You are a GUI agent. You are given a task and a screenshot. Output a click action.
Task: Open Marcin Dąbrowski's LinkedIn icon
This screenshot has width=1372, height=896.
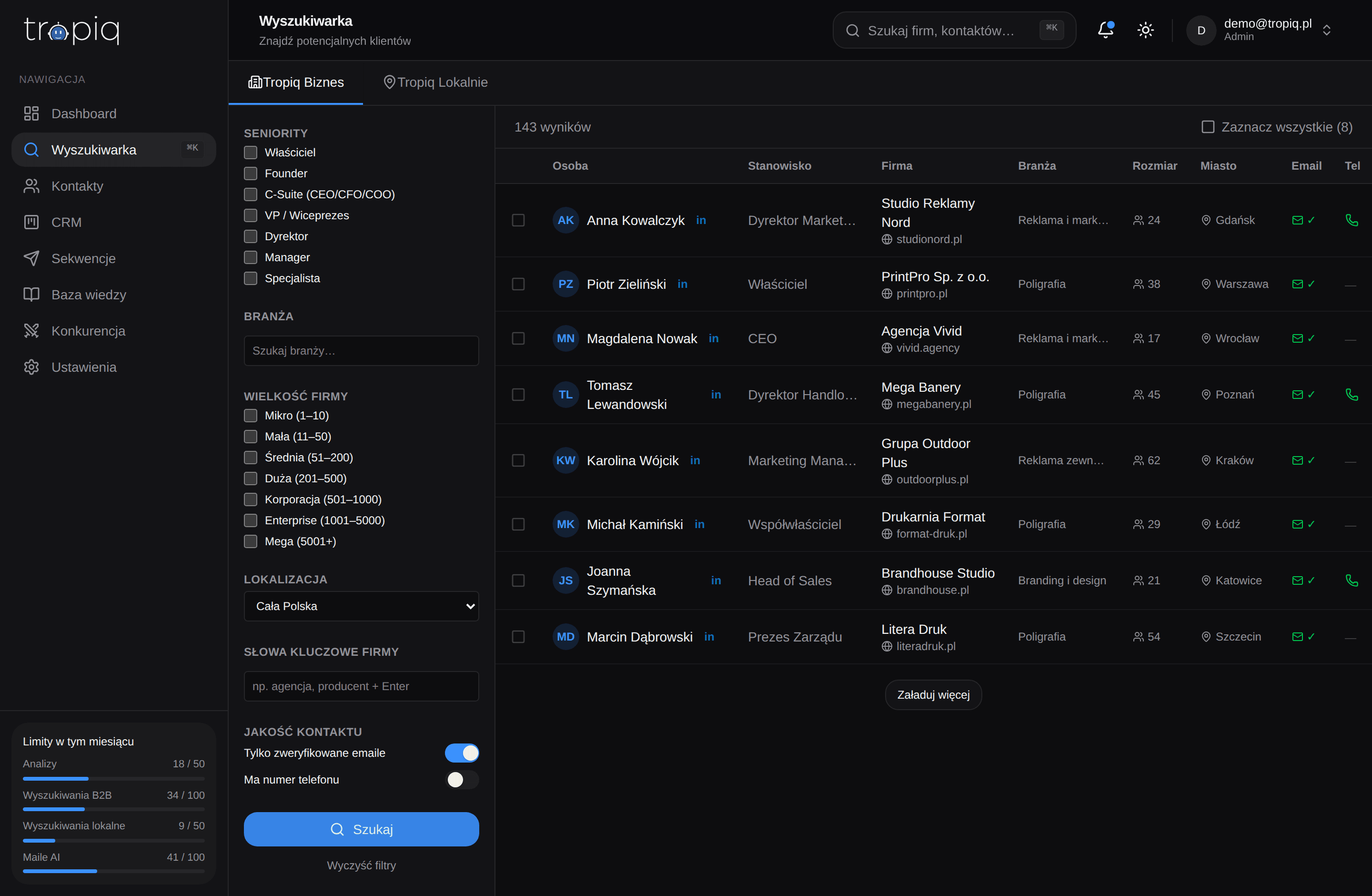709,637
